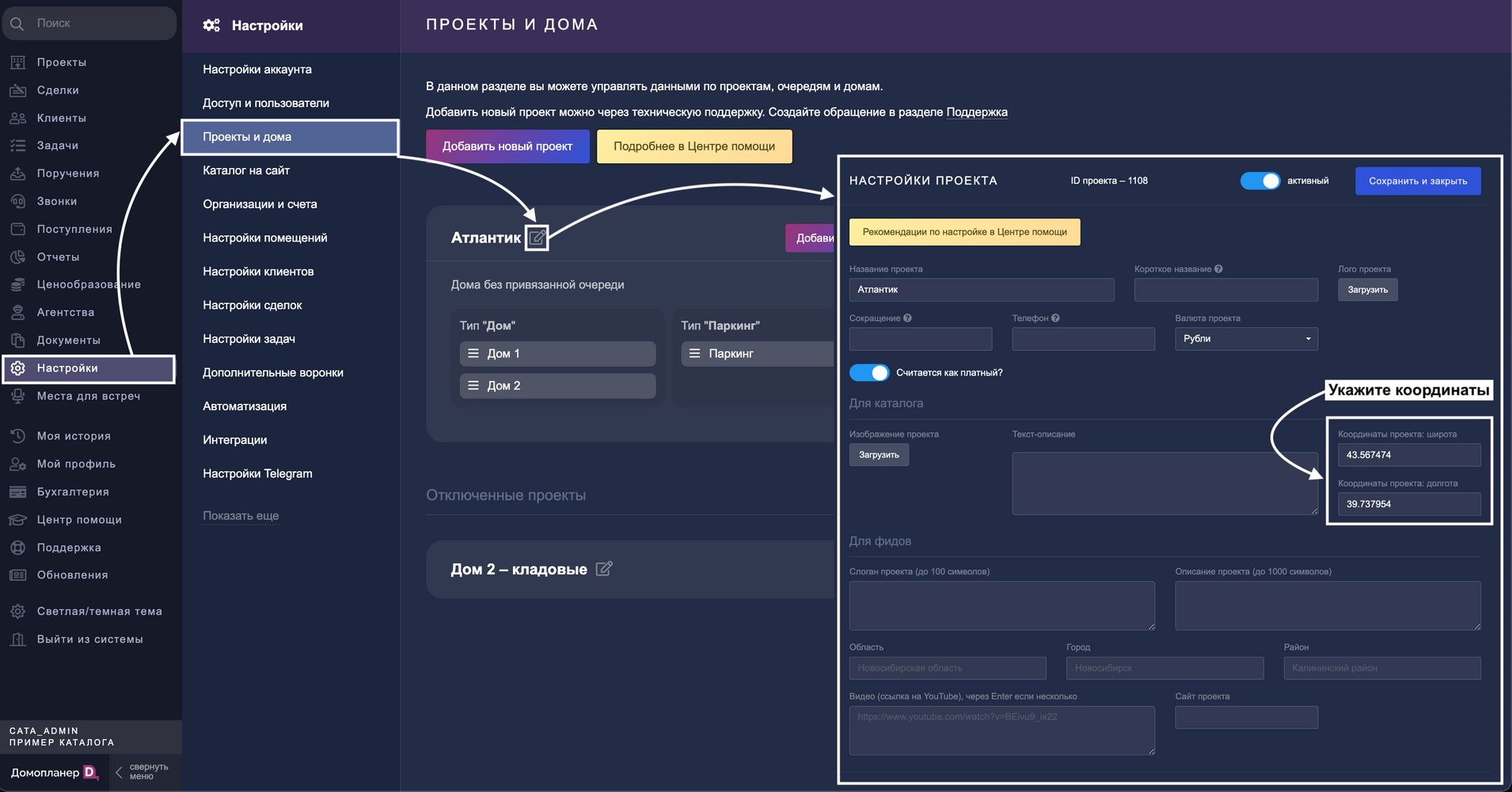The image size is (1512, 792).
Task: Click the help icon beside Сокращение
Action: [x=907, y=318]
